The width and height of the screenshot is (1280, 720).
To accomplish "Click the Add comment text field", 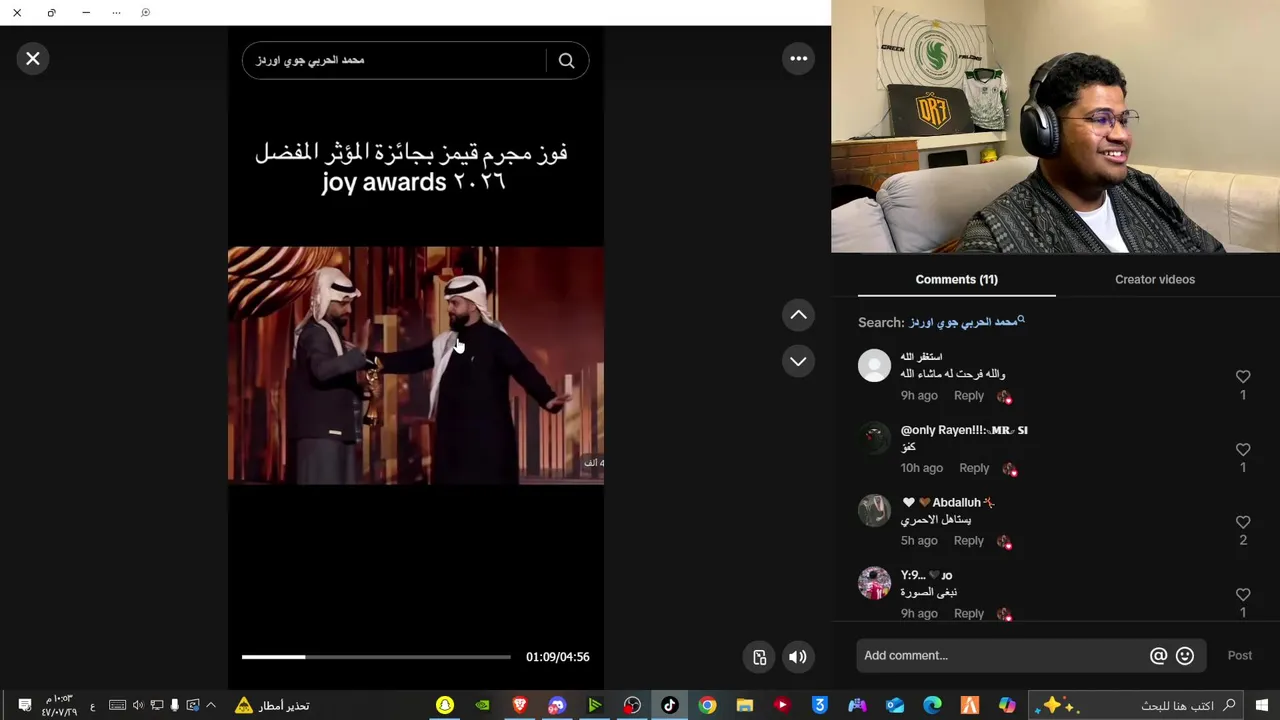I will [1000, 656].
